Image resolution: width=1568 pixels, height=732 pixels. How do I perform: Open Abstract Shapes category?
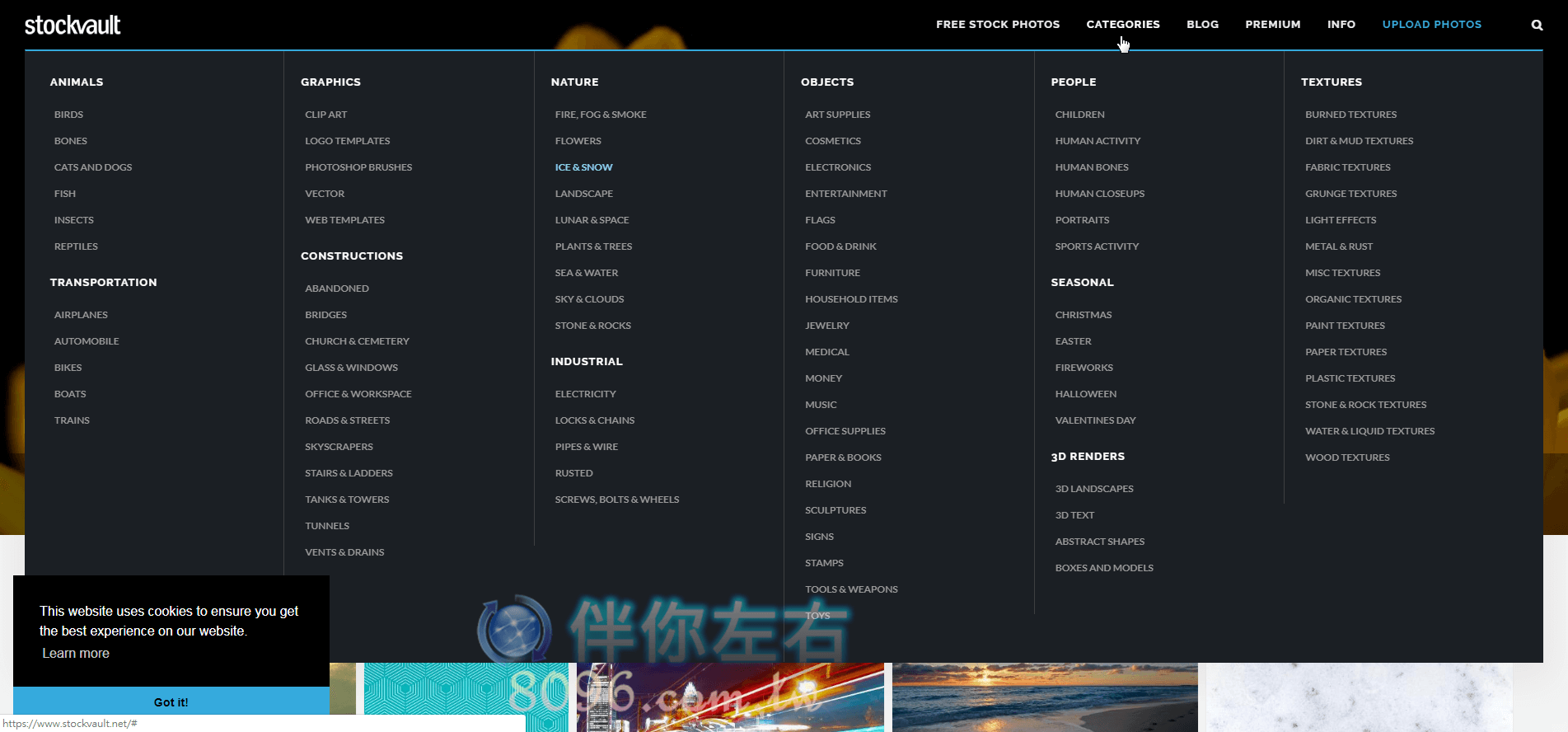[1100, 542]
